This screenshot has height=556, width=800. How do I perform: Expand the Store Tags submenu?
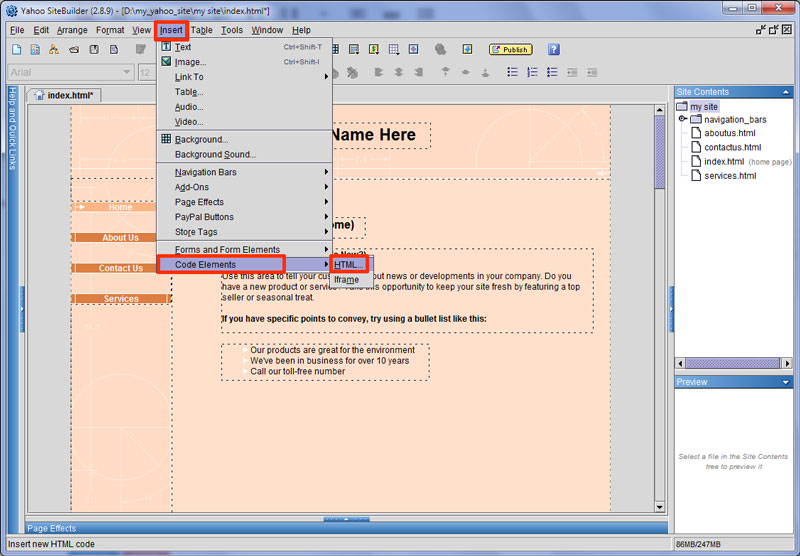(244, 232)
